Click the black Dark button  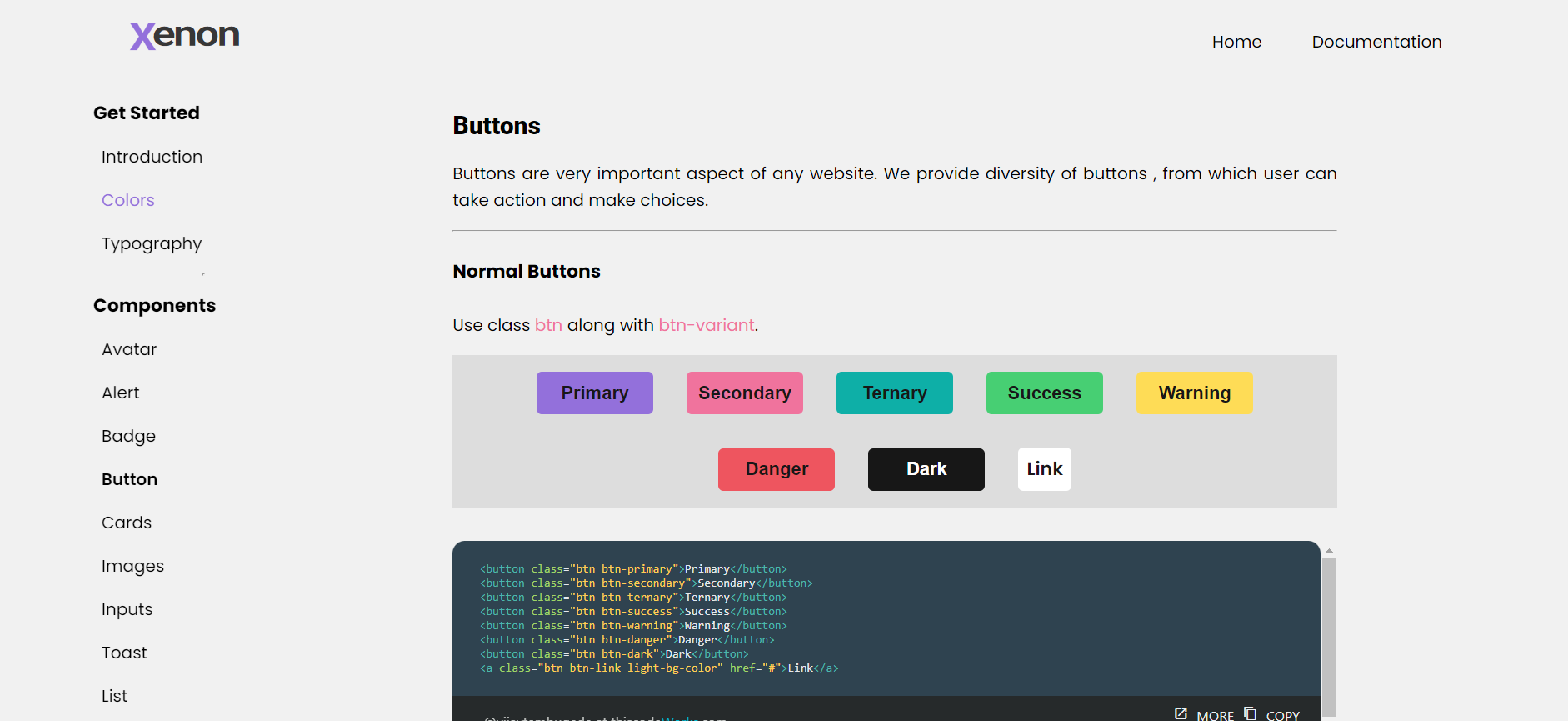pos(926,469)
